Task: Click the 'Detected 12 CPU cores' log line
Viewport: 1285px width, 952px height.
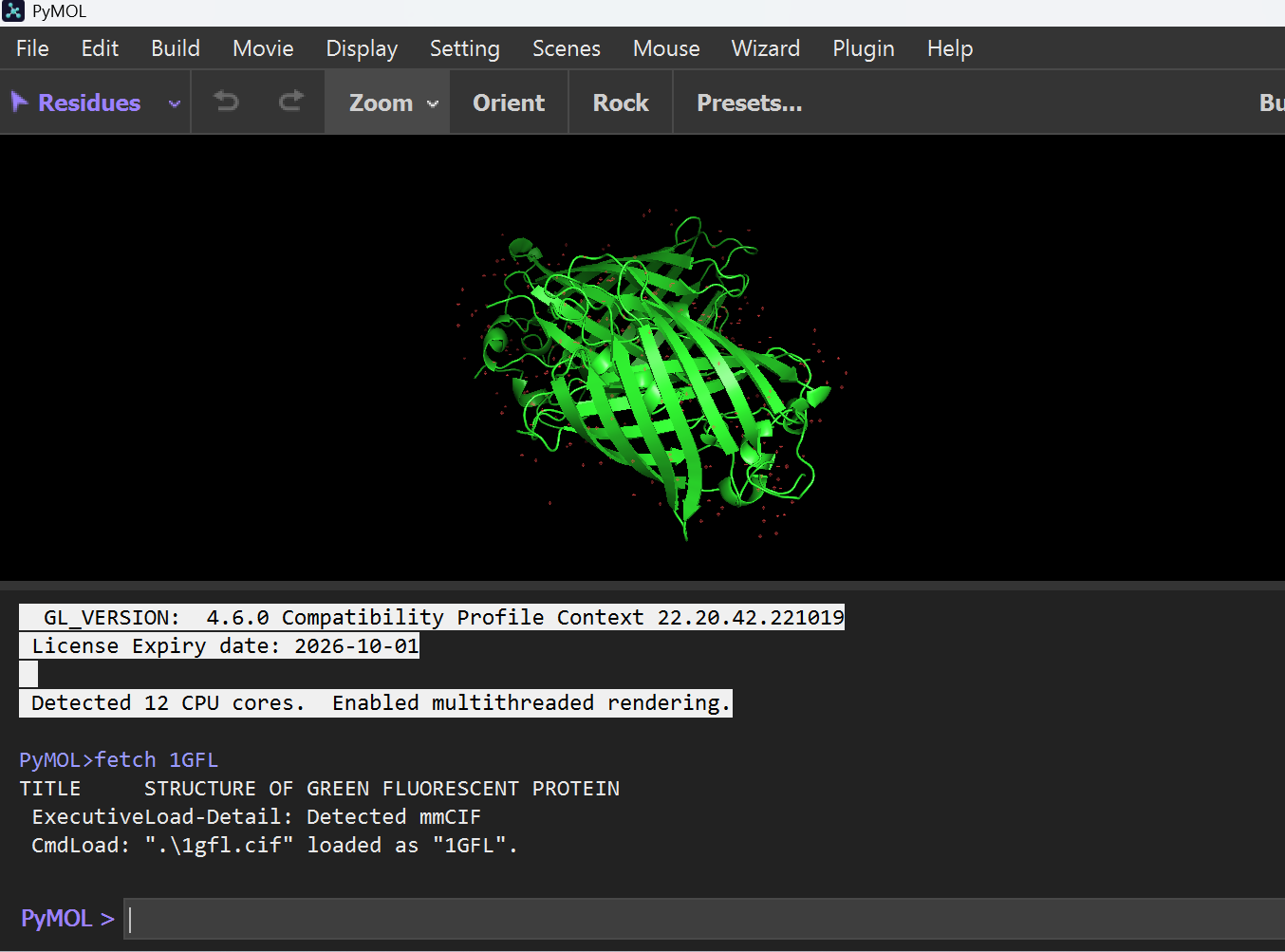Action: click(x=376, y=703)
